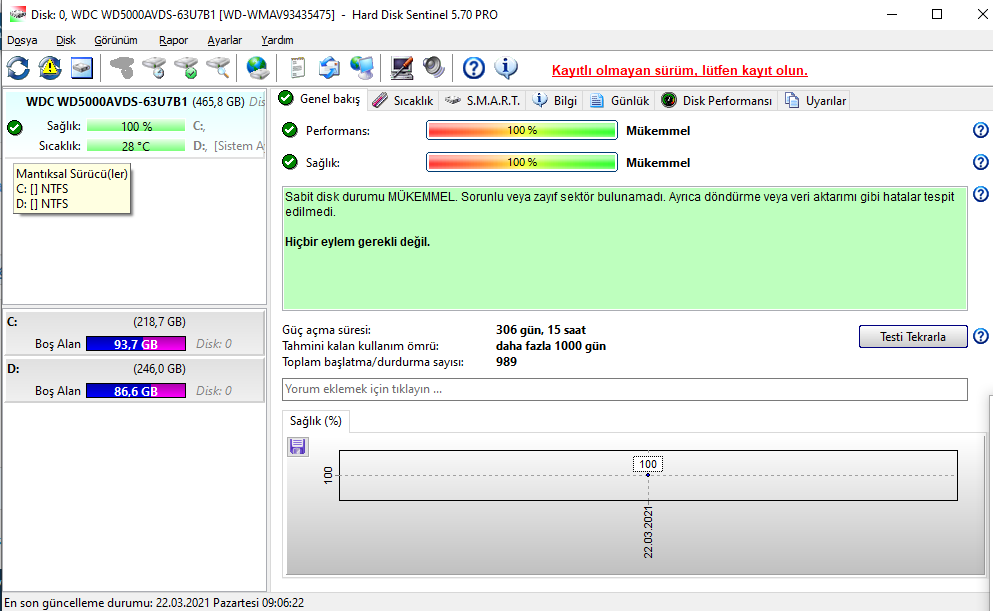Screen dimensions: 993x611
Task: Click the disk with clock toolbar icon
Action: [154, 68]
